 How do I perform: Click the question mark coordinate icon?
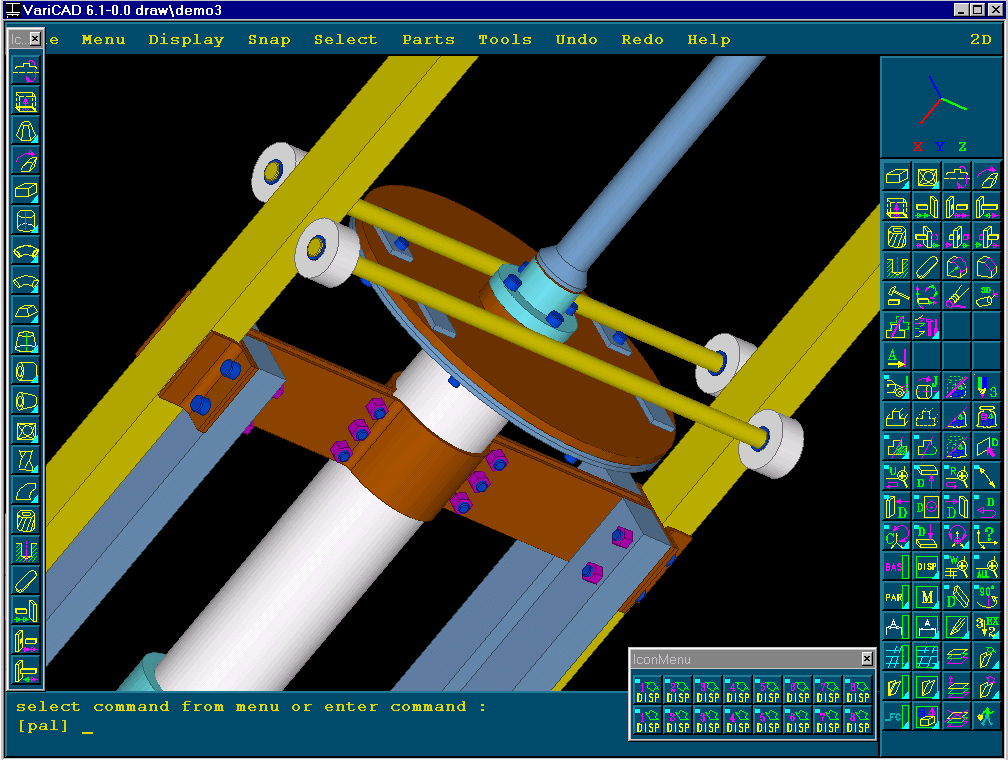(988, 537)
